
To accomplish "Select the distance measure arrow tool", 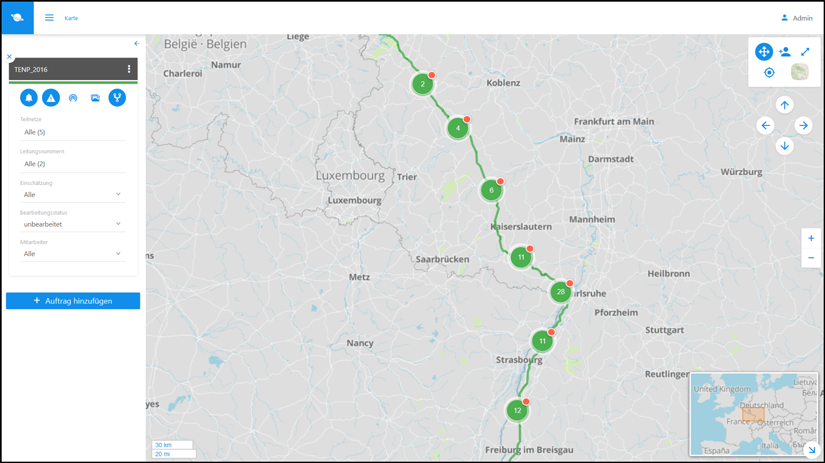I will [x=805, y=52].
